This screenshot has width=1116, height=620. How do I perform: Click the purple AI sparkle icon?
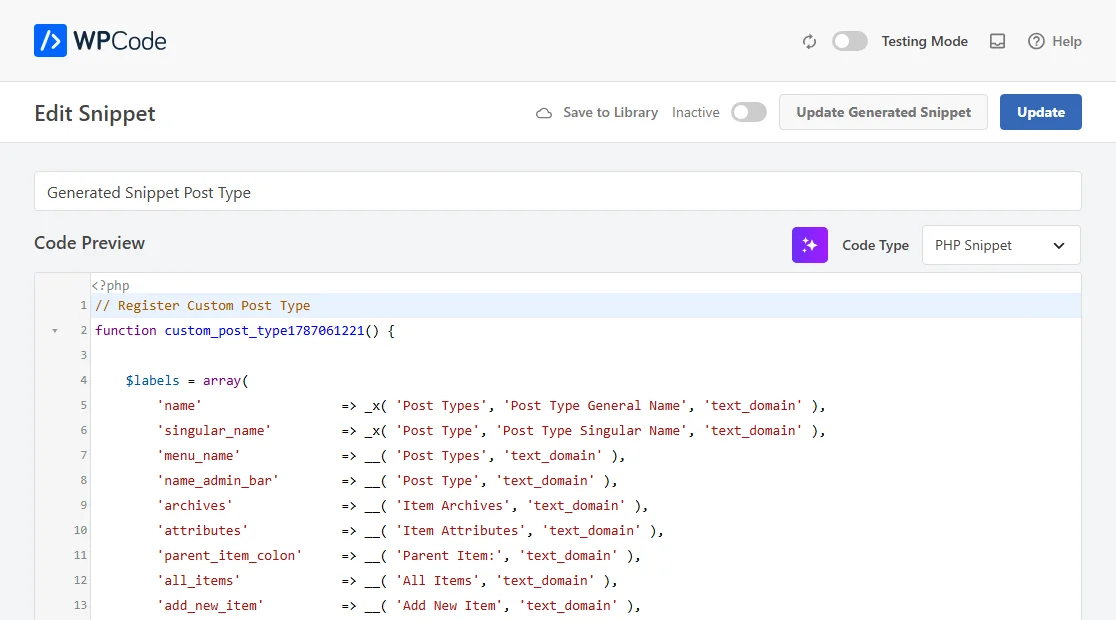[810, 245]
